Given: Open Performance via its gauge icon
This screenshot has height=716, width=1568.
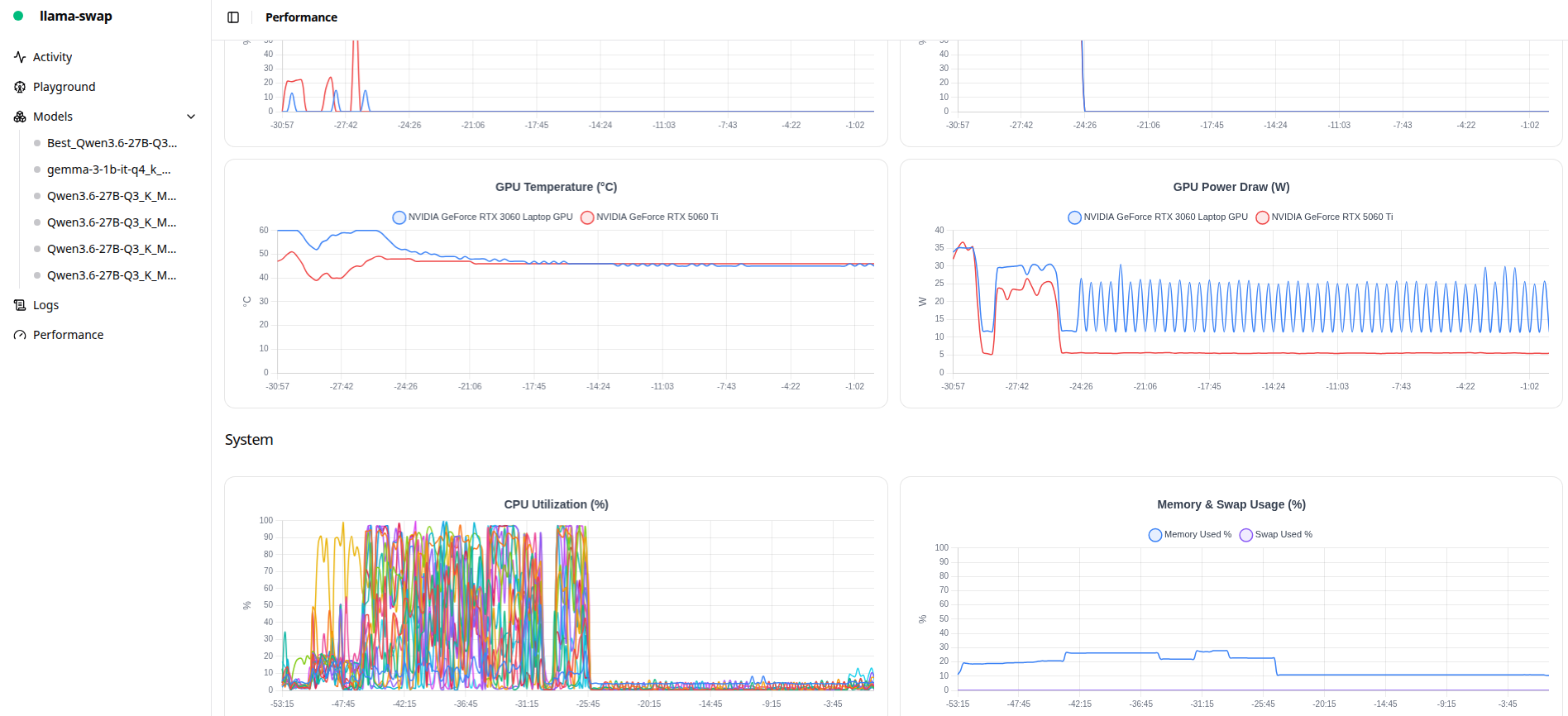Looking at the screenshot, I should click(x=20, y=335).
